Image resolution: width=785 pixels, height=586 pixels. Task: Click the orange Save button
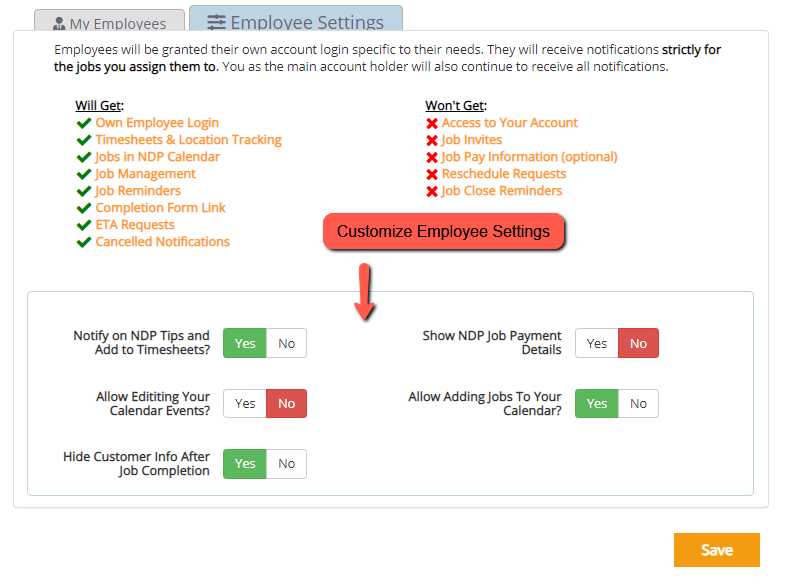(x=717, y=550)
